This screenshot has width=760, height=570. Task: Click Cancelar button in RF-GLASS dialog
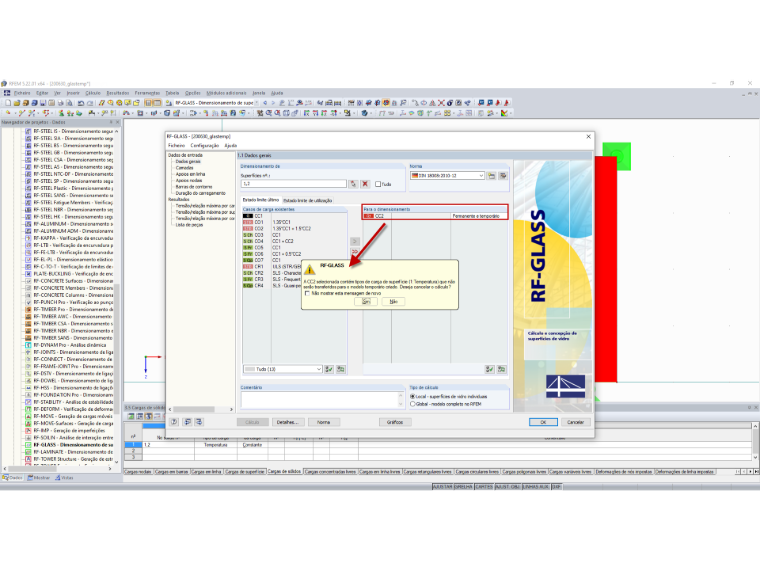point(576,422)
